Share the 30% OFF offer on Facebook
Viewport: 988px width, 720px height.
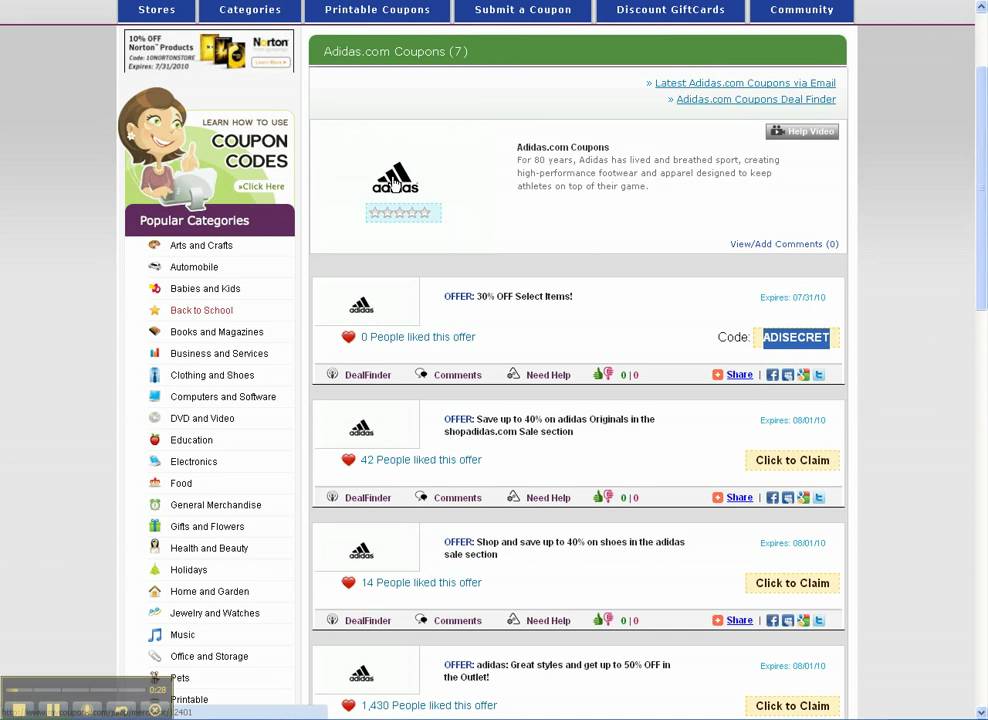tap(772, 375)
